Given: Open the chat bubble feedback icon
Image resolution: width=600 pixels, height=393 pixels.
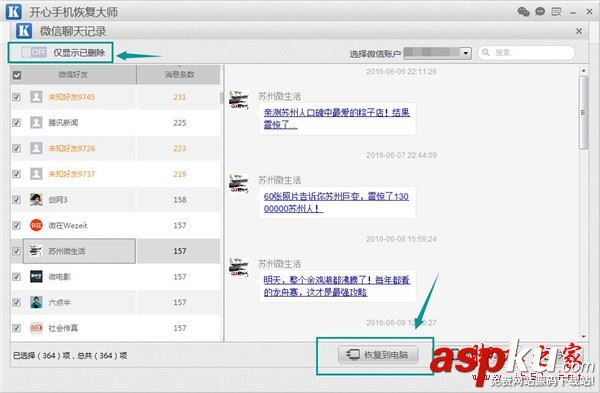Looking at the screenshot, I should (540, 11).
